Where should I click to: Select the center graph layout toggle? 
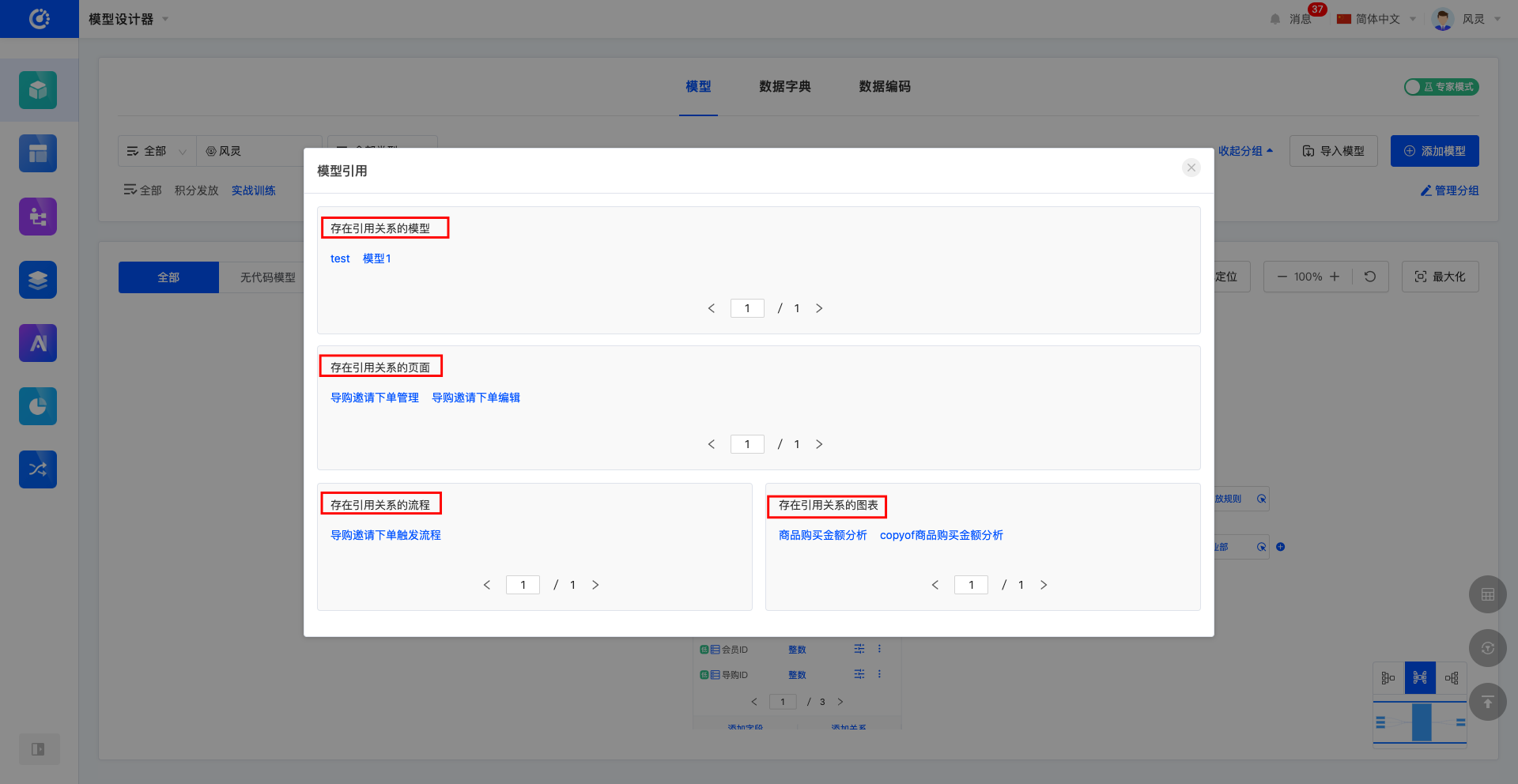[1420, 678]
